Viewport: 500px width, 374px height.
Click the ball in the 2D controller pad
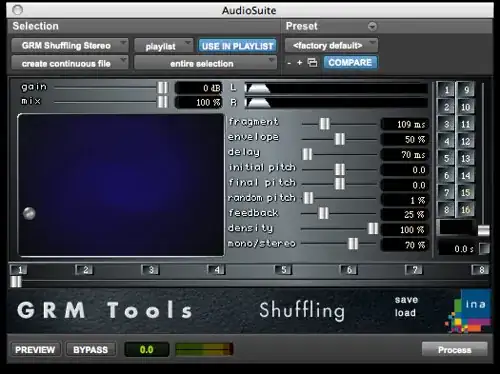(29, 213)
